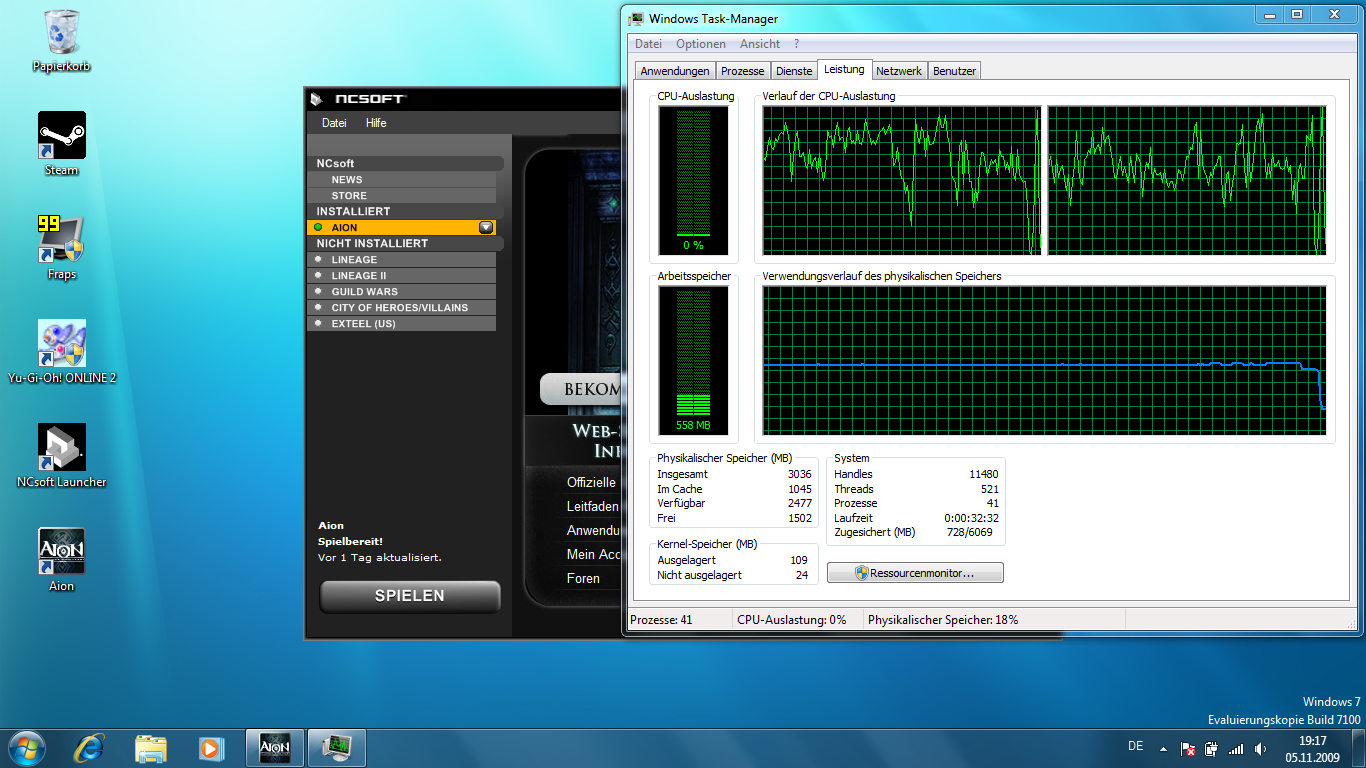The image size is (1366, 768).
Task: Select the Yu-Gi-Oh! ONLINE 2 shortcut
Action: tap(61, 352)
